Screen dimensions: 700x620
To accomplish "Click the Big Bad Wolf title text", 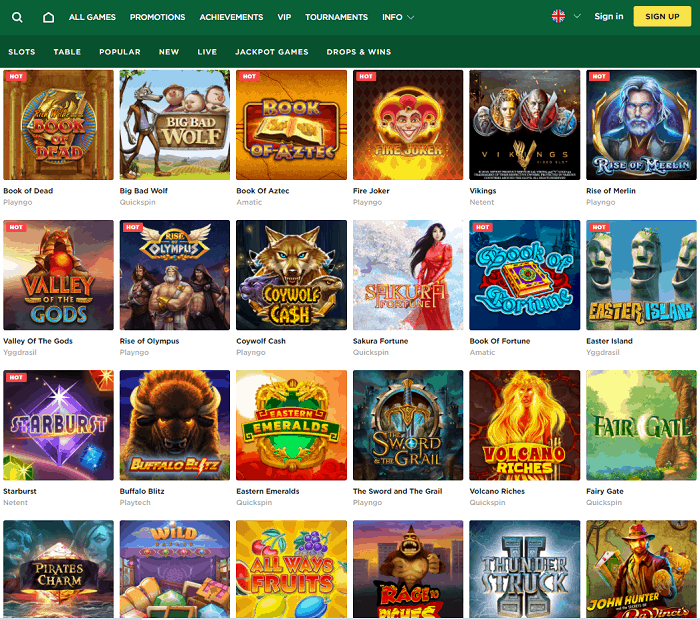I will click(144, 191).
